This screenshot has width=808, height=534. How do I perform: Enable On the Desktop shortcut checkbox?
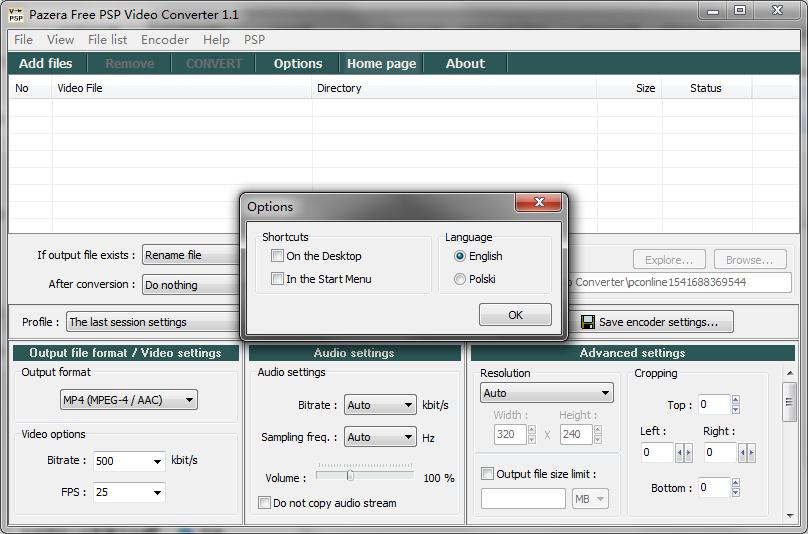(278, 256)
